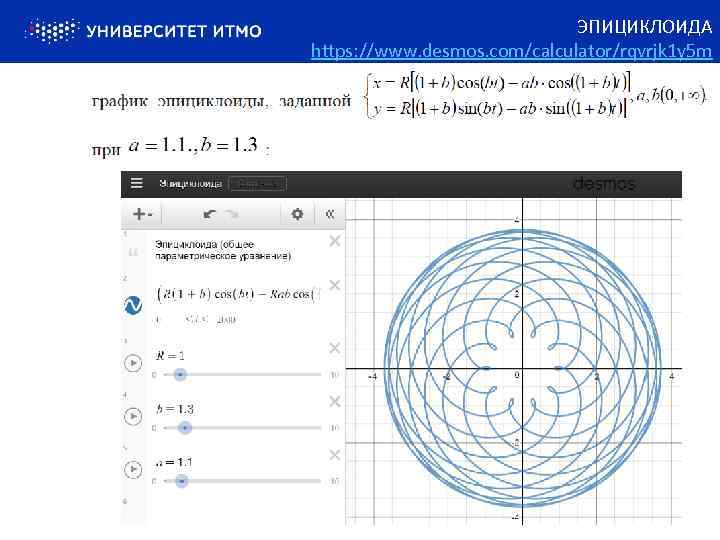Delete the Эпициклоида note row
This screenshot has height=540, width=720.
point(335,241)
